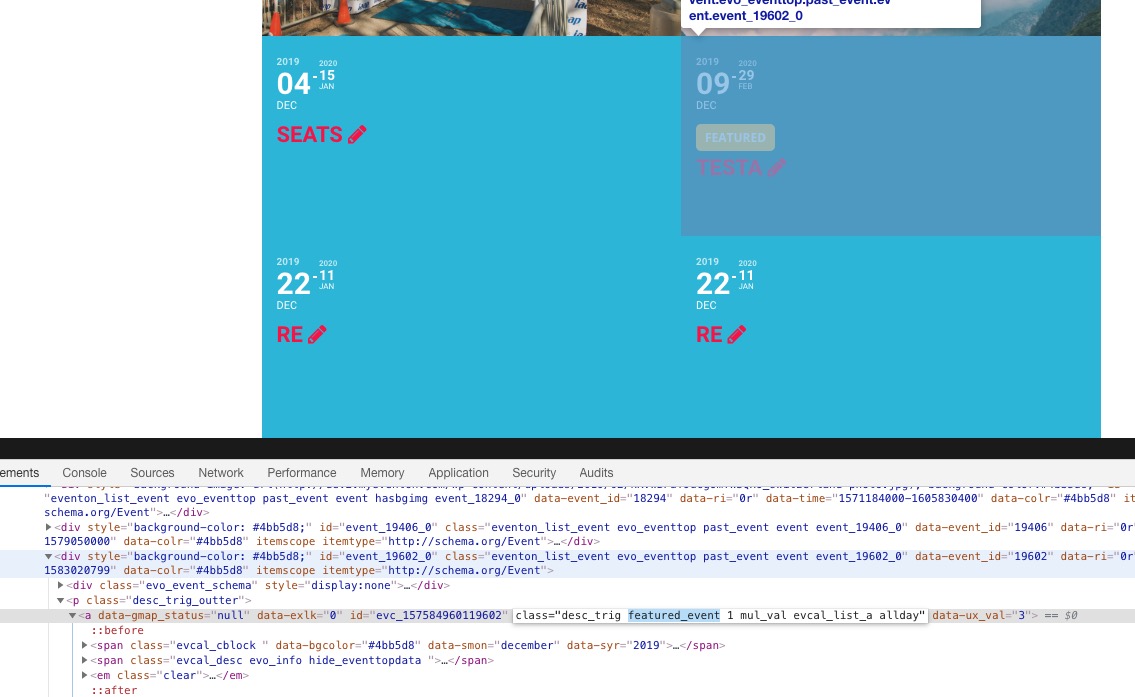1135x697 pixels.
Task: Go to the Network panel tab
Action: [221, 473]
